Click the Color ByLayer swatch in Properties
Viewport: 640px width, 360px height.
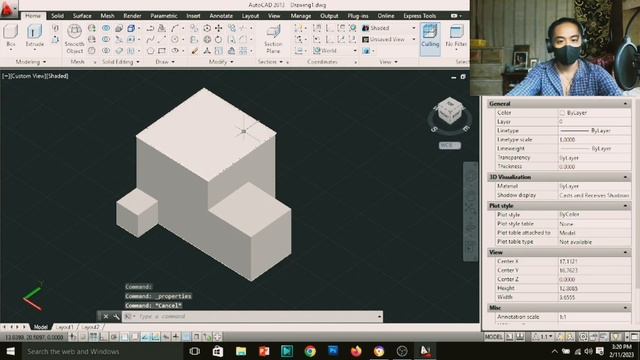(x=562, y=113)
